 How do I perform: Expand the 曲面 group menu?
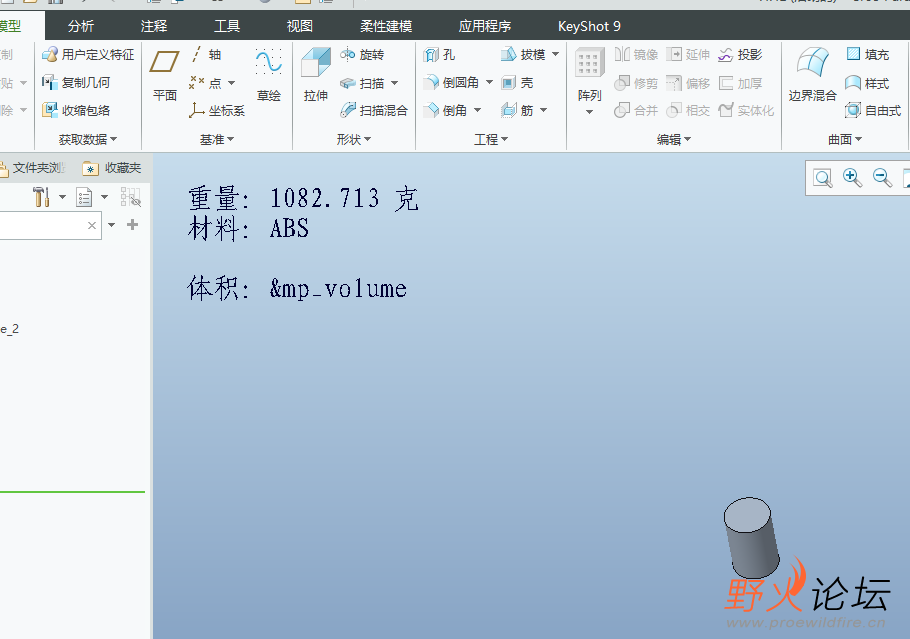click(x=845, y=139)
